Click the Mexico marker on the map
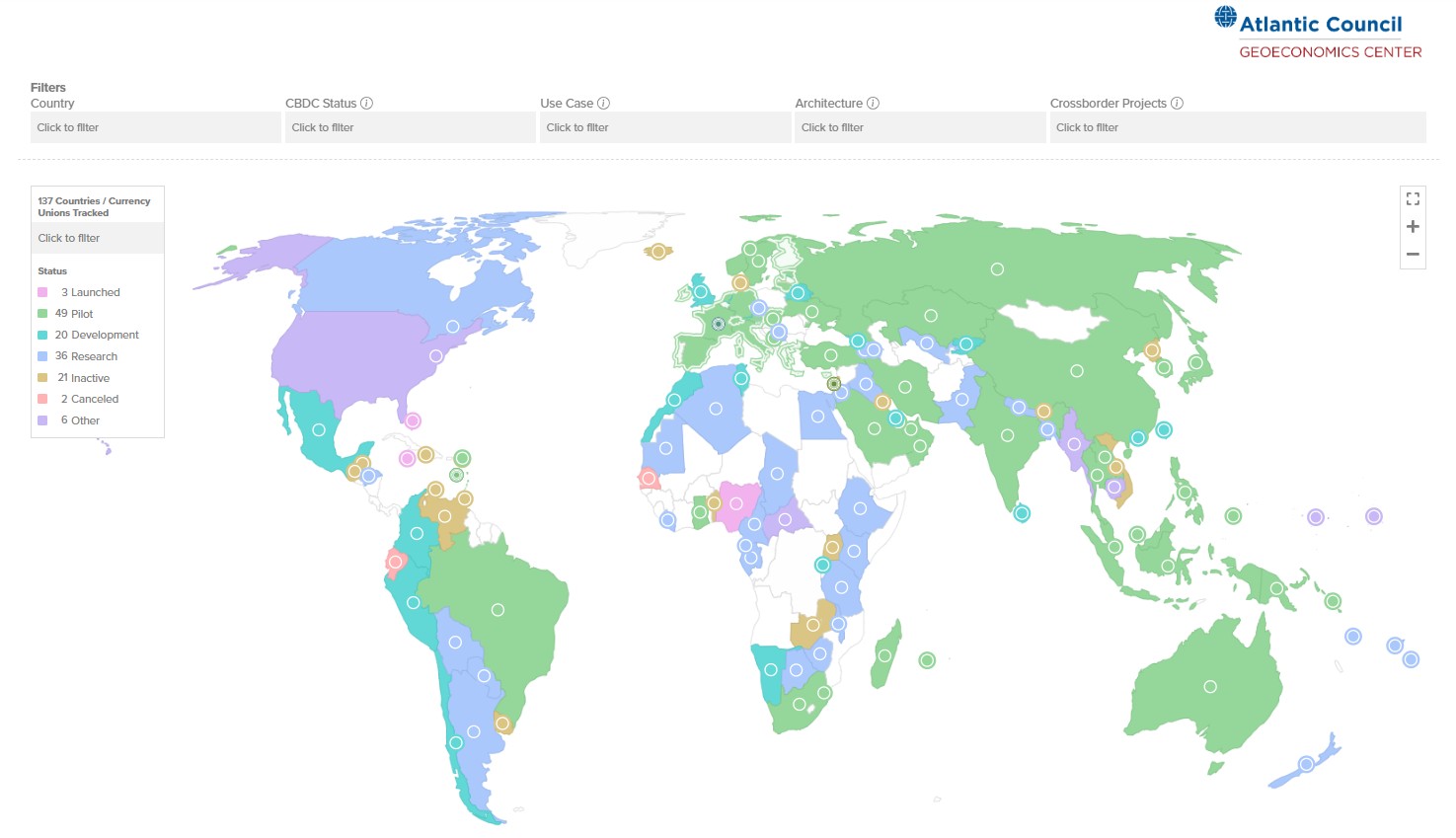Viewport: 1456px width, 838px height. point(319,429)
